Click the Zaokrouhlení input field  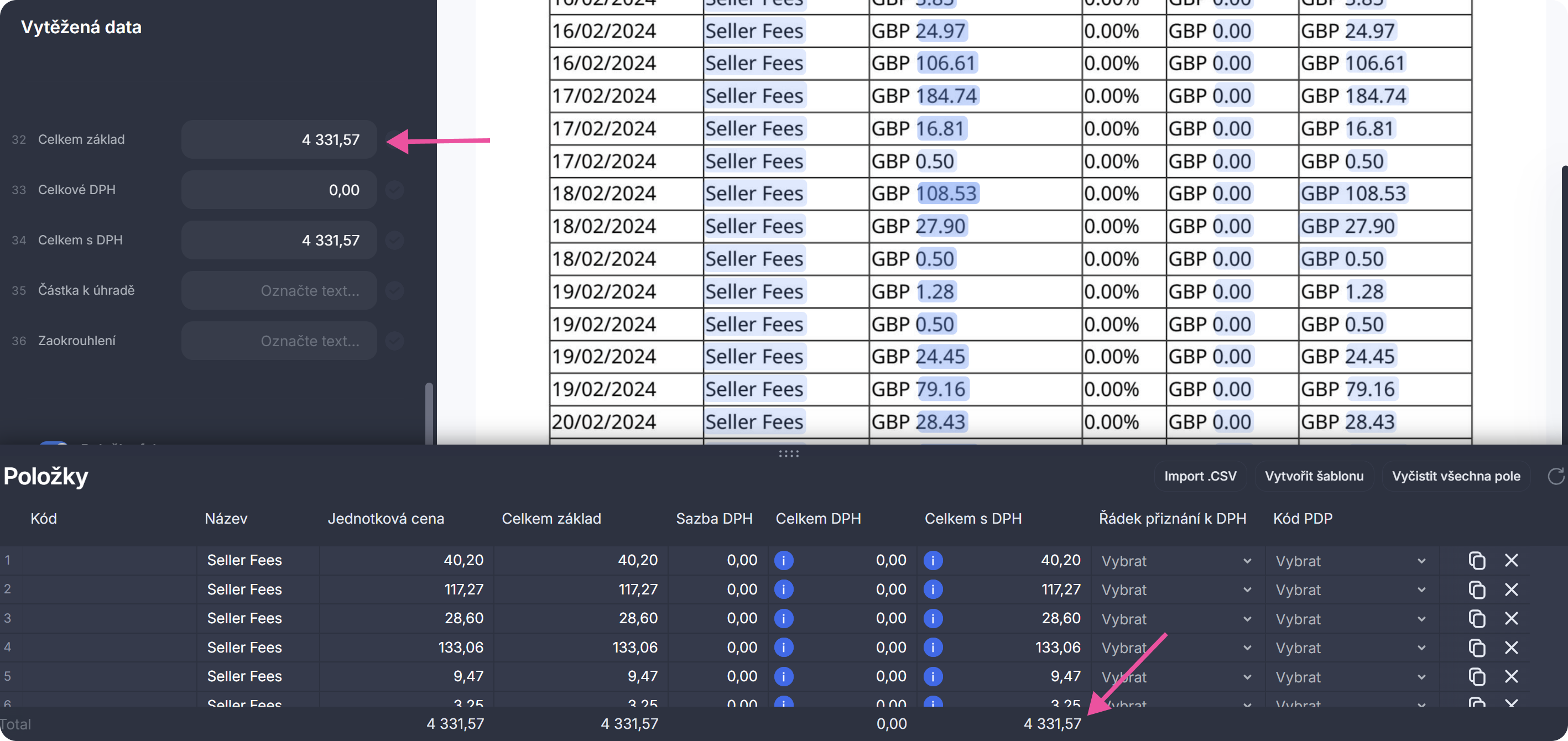(x=279, y=341)
